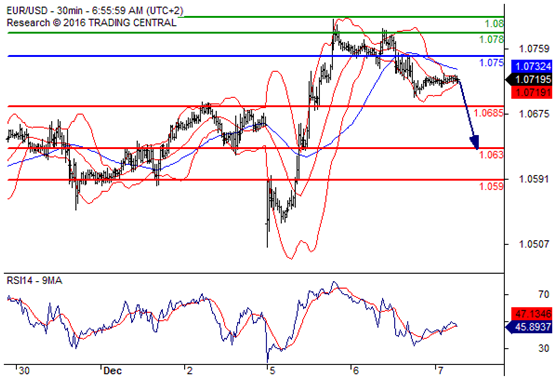Click the RSI14 - 9MA indicator title
557x379 pixels.
point(34,281)
